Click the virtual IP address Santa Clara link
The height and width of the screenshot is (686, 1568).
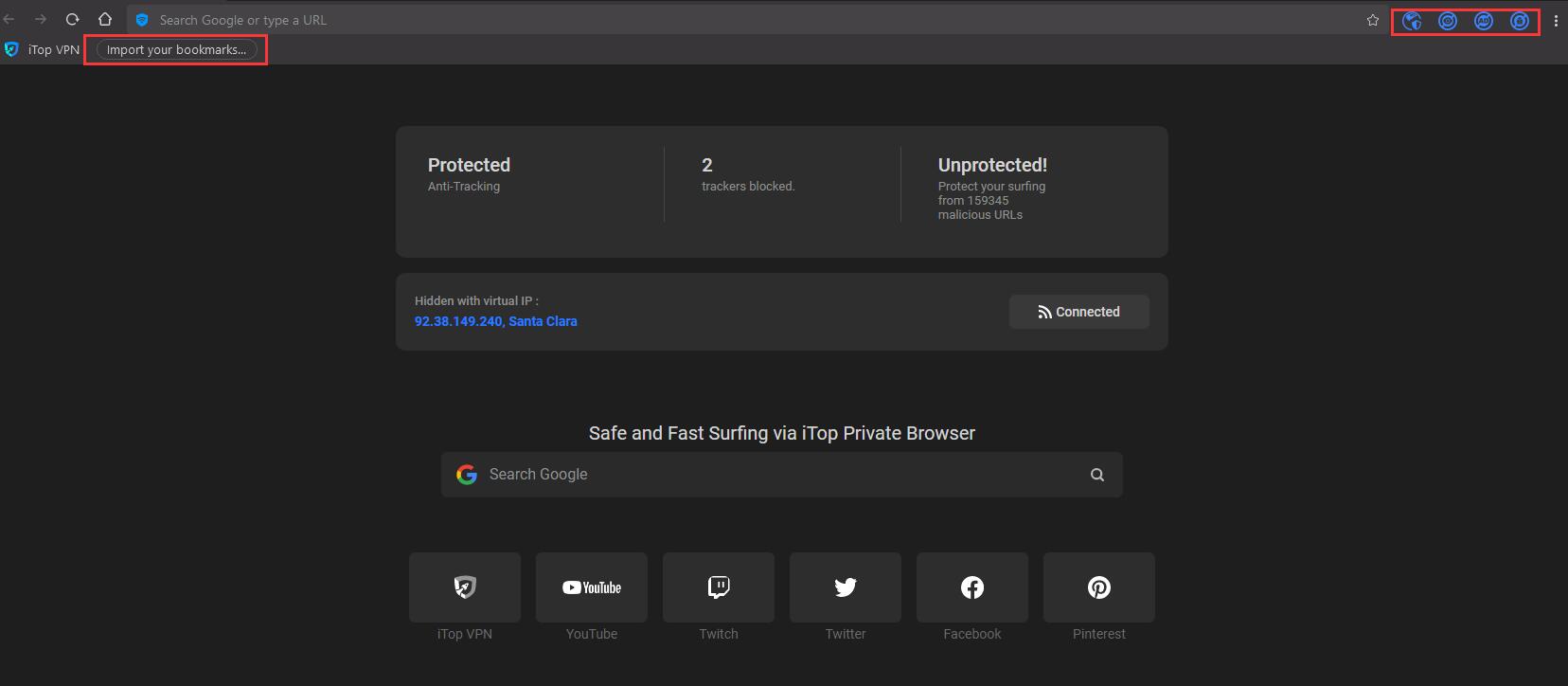[x=495, y=321]
